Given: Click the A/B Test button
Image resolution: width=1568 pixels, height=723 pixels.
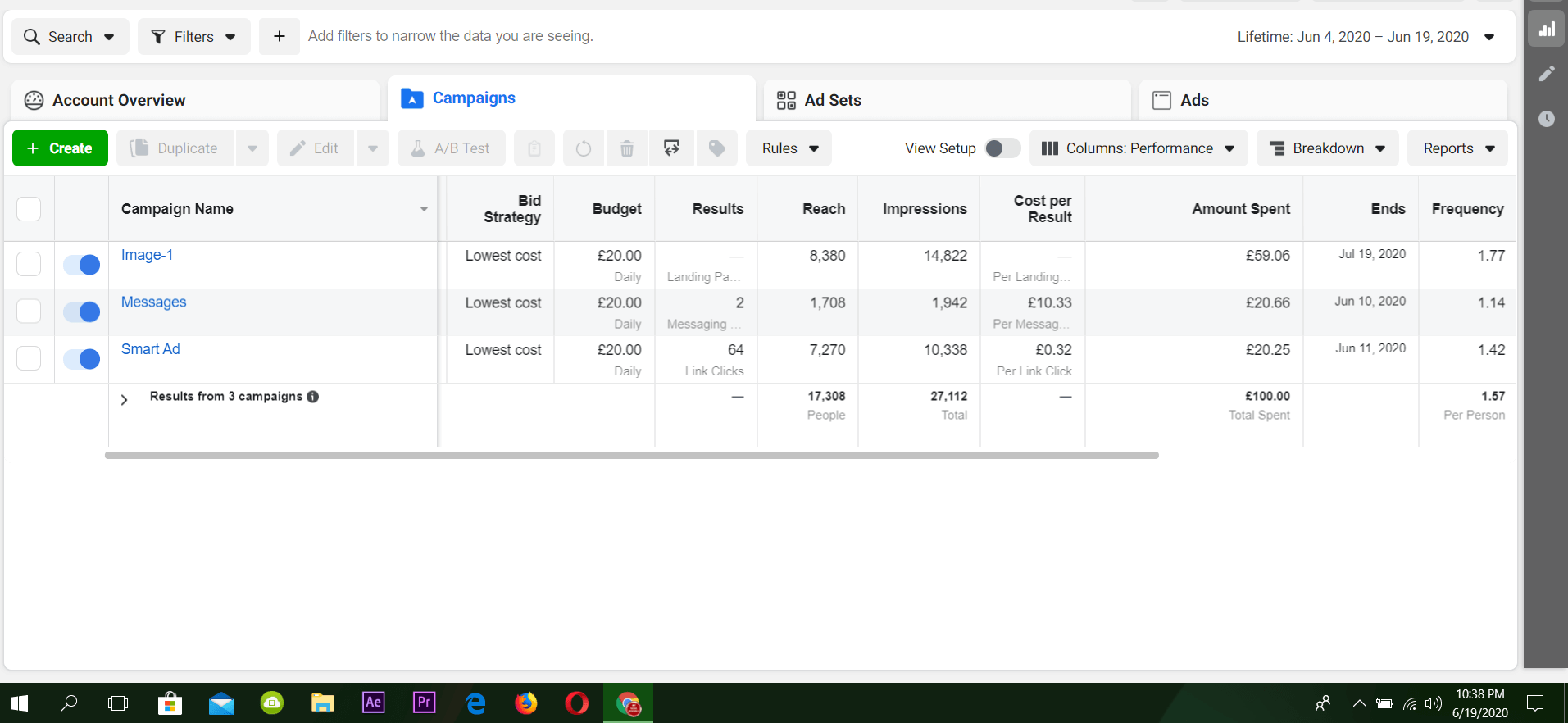Looking at the screenshot, I should (x=452, y=148).
